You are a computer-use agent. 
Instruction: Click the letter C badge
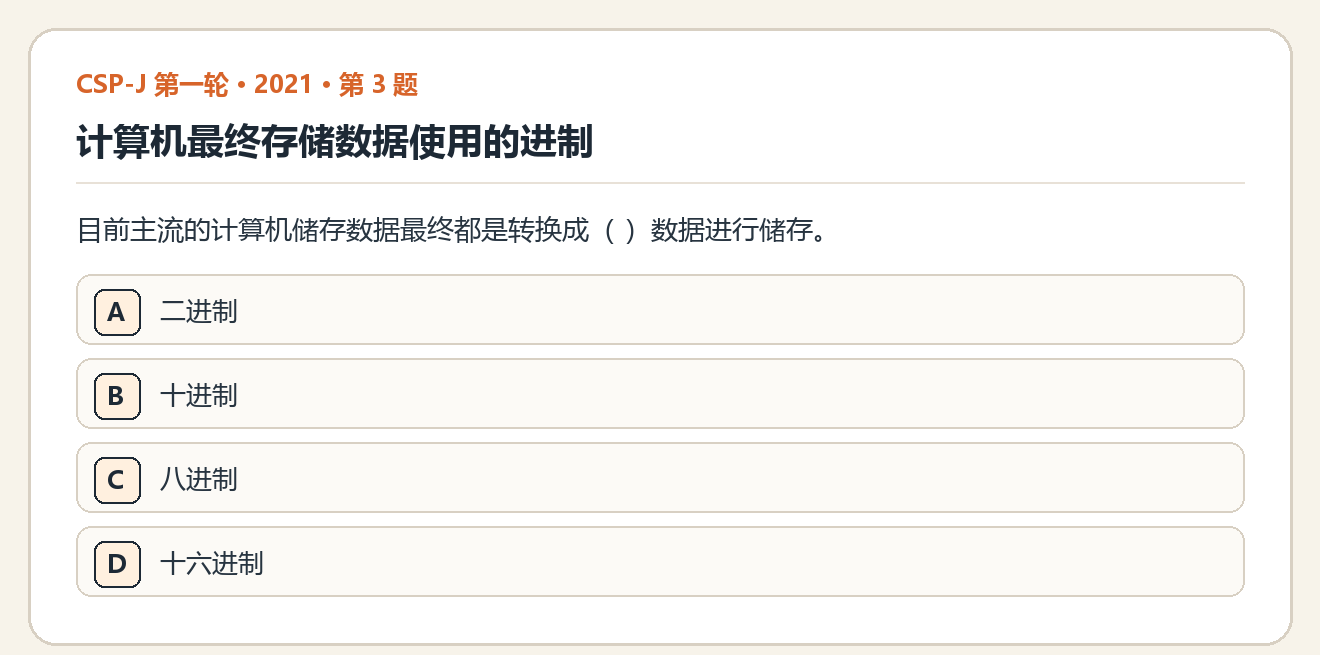pos(117,479)
